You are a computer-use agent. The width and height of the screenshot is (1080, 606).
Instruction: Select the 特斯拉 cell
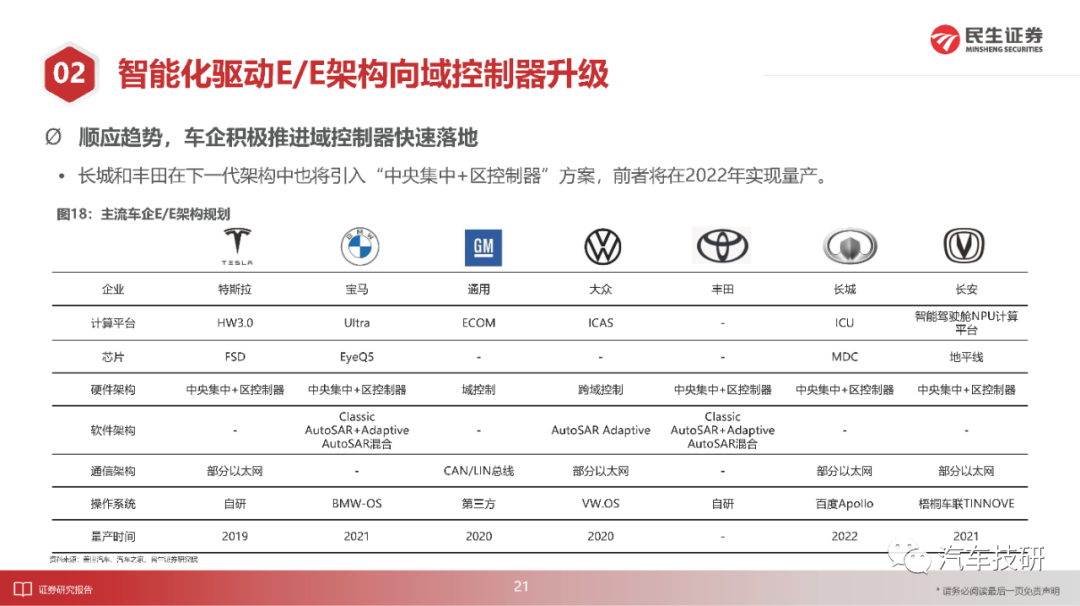tap(235, 290)
